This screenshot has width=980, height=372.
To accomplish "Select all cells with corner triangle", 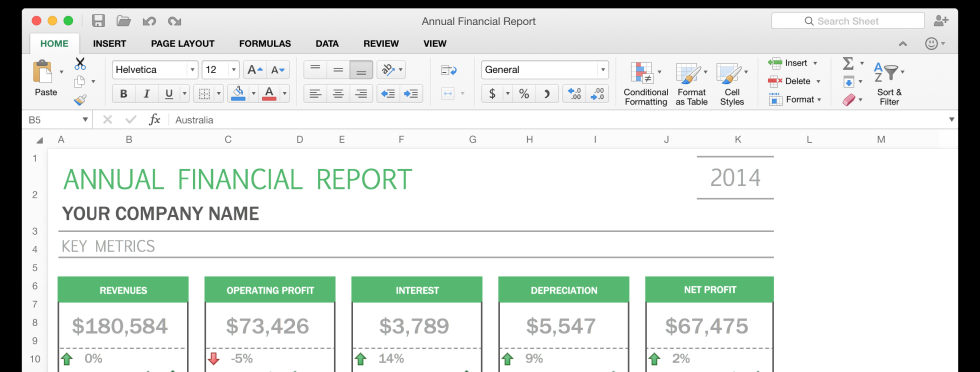I will pos(39,140).
